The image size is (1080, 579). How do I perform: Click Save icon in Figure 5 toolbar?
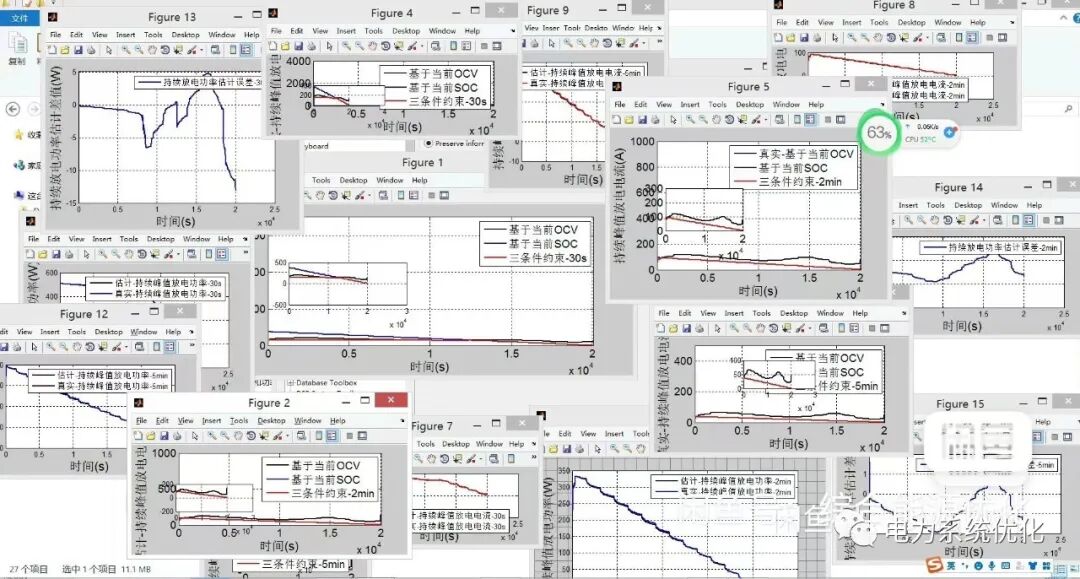(642, 120)
